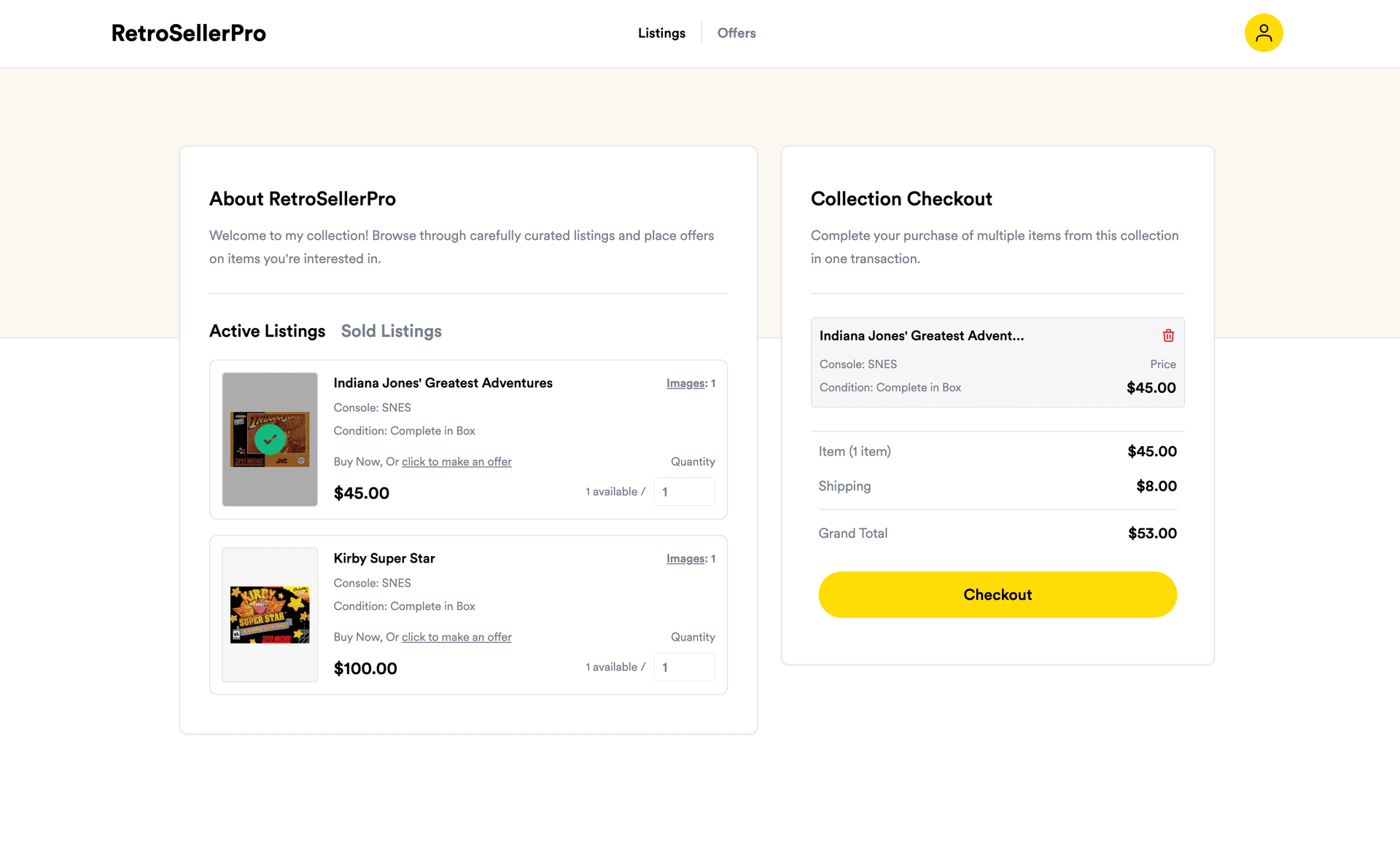Open the user profile account icon
The height and width of the screenshot is (852, 1400).
tap(1264, 33)
